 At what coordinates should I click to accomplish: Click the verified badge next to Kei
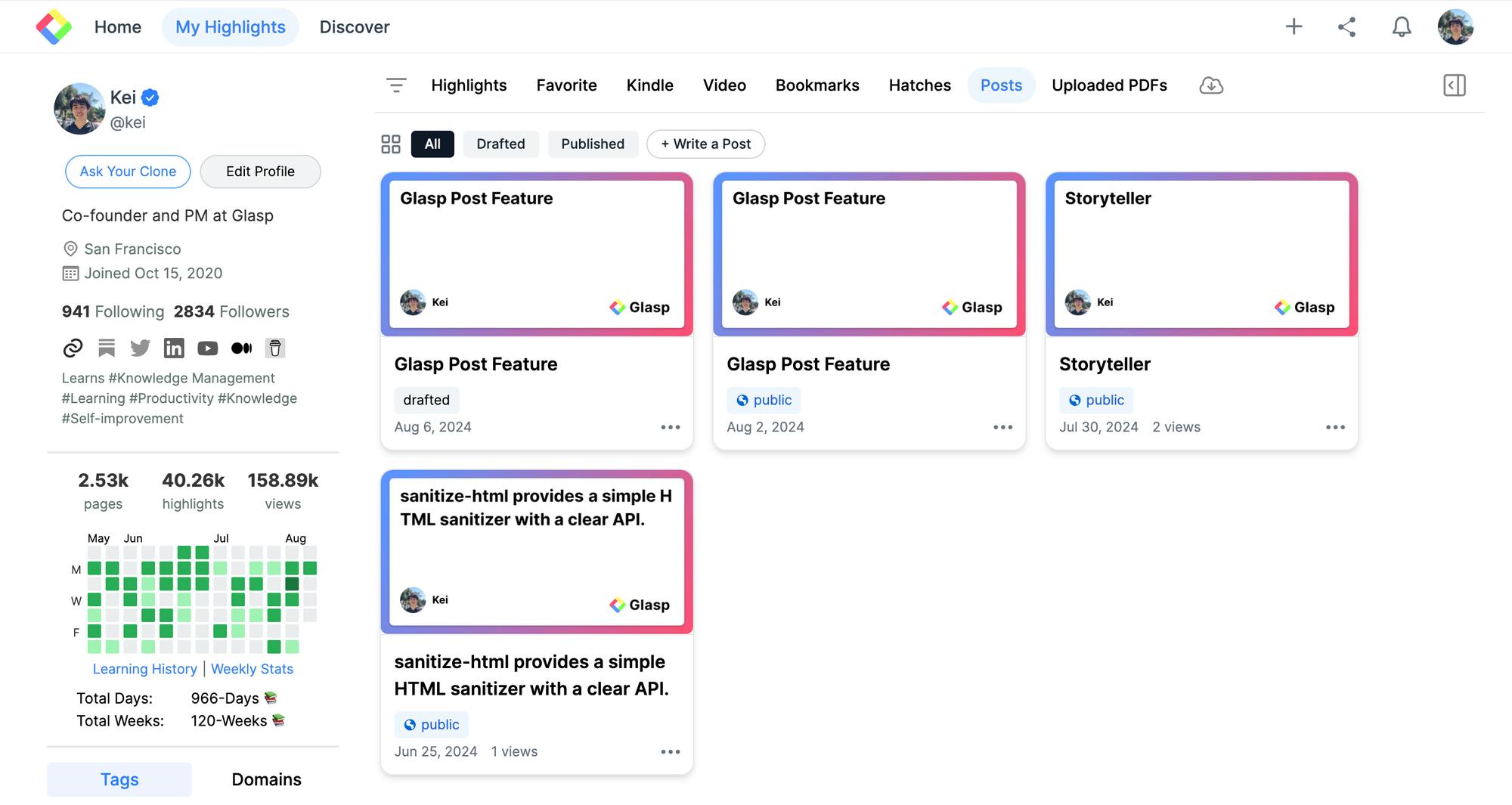click(x=150, y=98)
